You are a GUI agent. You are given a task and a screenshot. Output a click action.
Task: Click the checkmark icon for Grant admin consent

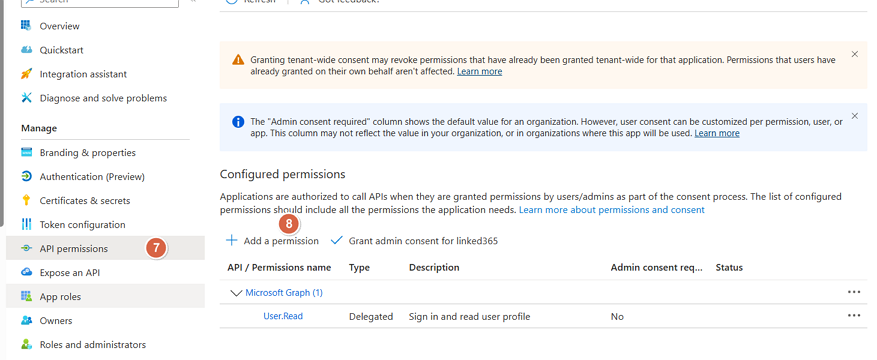click(336, 241)
